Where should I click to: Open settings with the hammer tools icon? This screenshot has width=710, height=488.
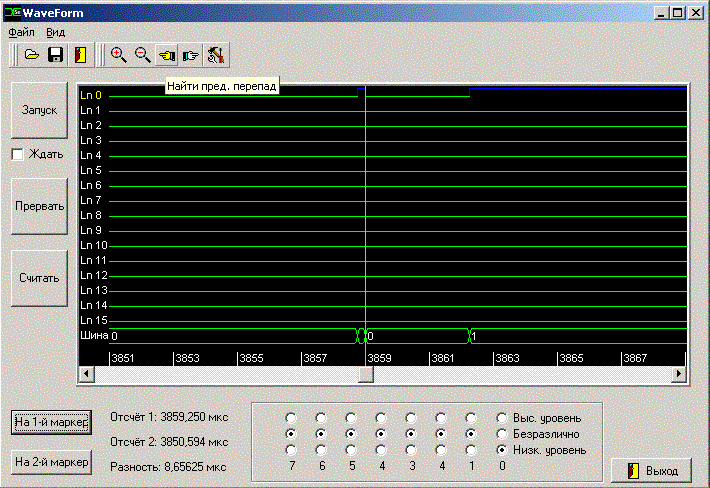[x=215, y=55]
